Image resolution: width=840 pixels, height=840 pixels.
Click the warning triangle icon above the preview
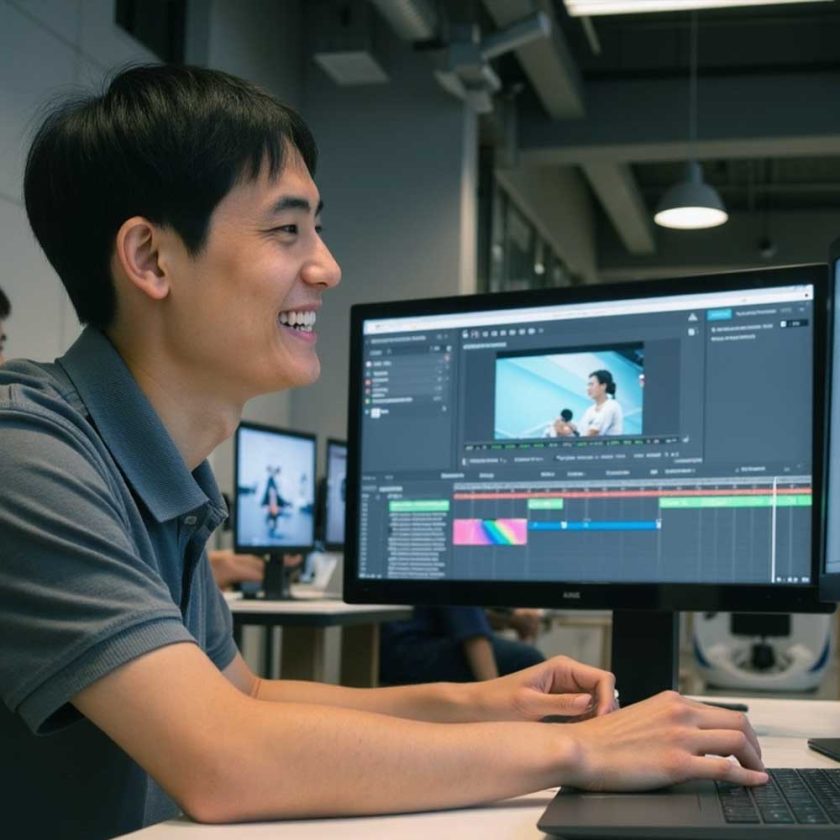pos(692,317)
